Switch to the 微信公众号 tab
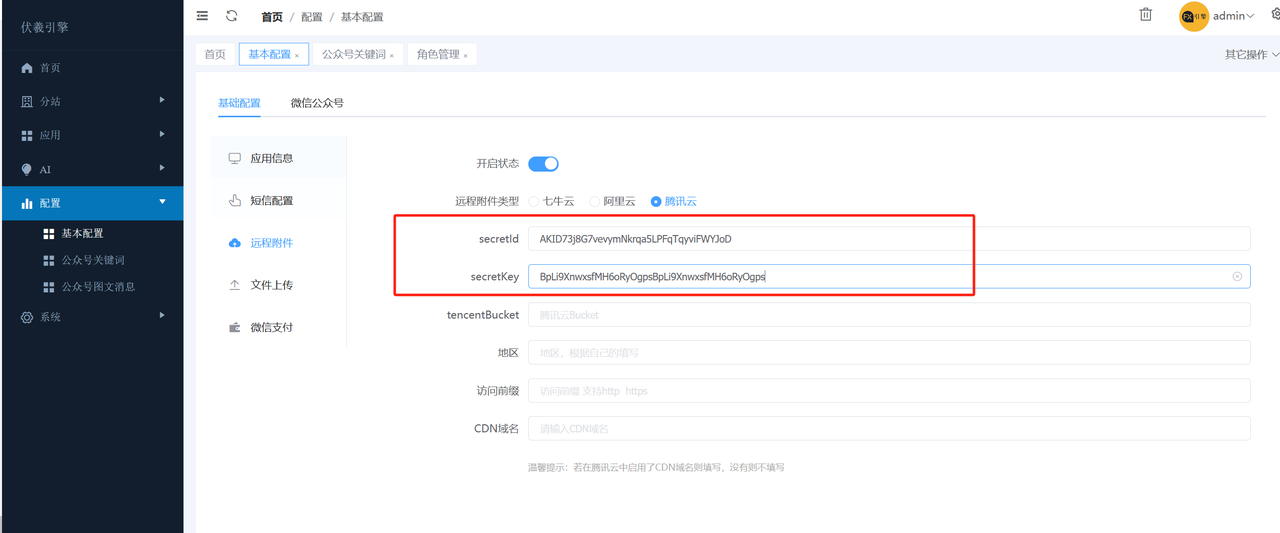The width and height of the screenshot is (1280, 533). tap(317, 103)
